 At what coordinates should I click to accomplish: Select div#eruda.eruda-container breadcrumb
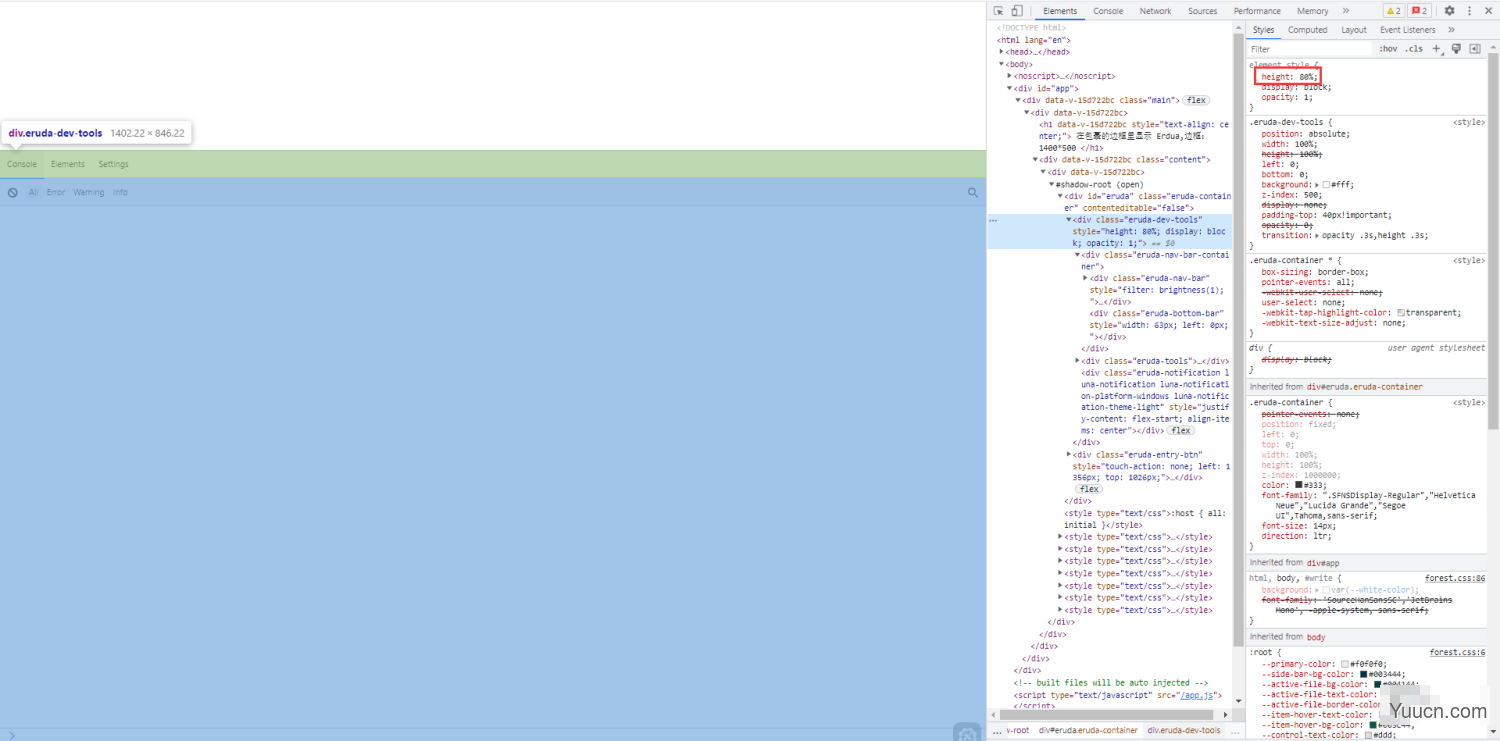click(1088, 731)
